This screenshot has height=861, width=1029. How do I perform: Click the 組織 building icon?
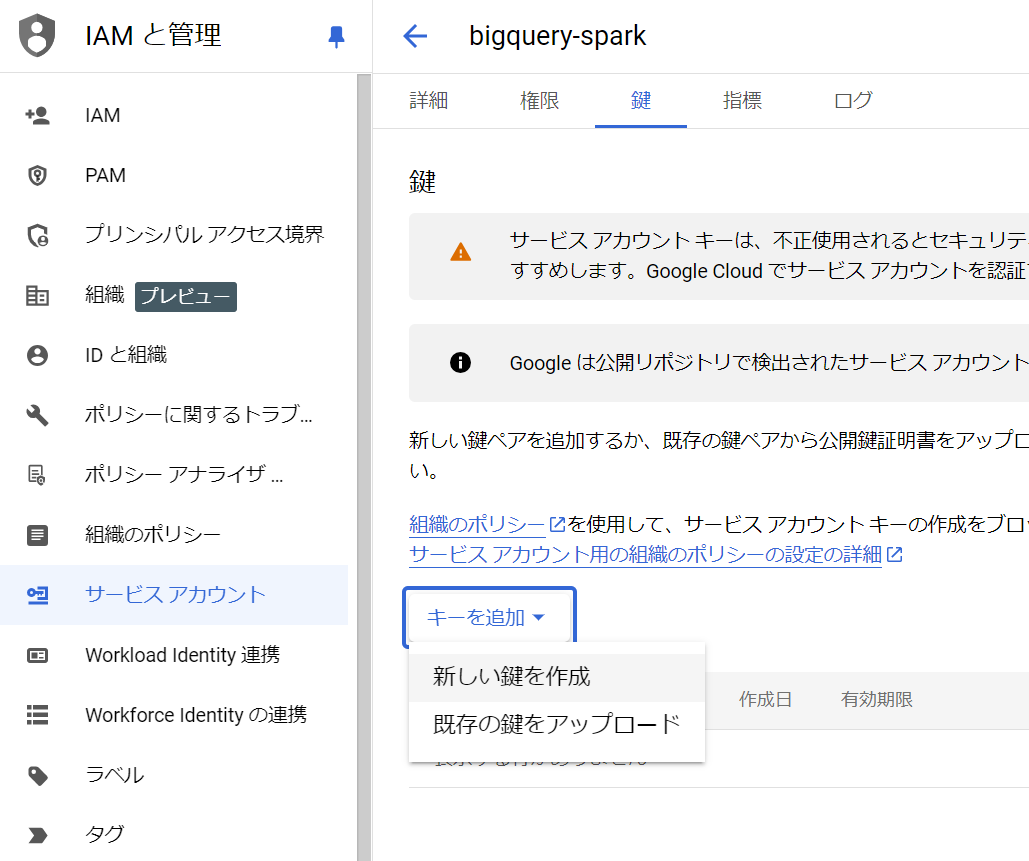click(x=37, y=295)
